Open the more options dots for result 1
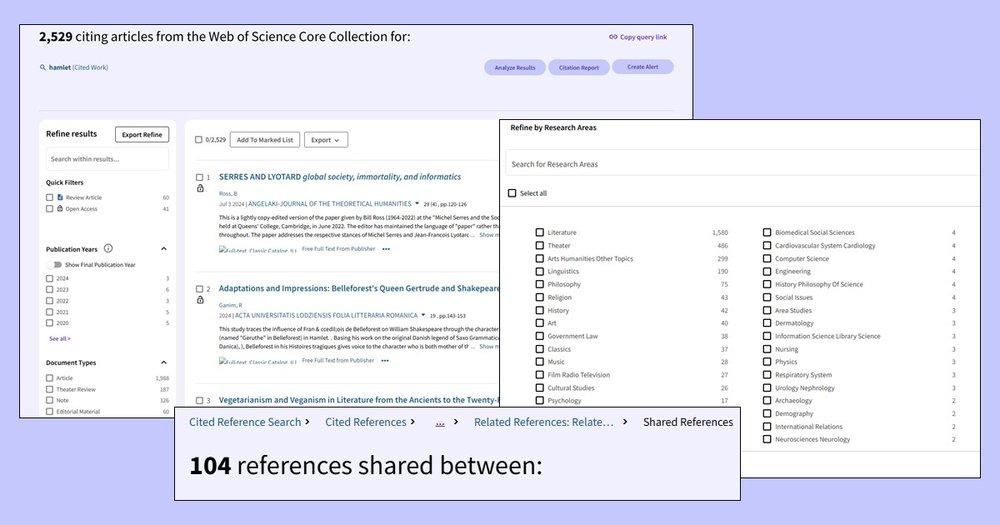 coord(386,249)
